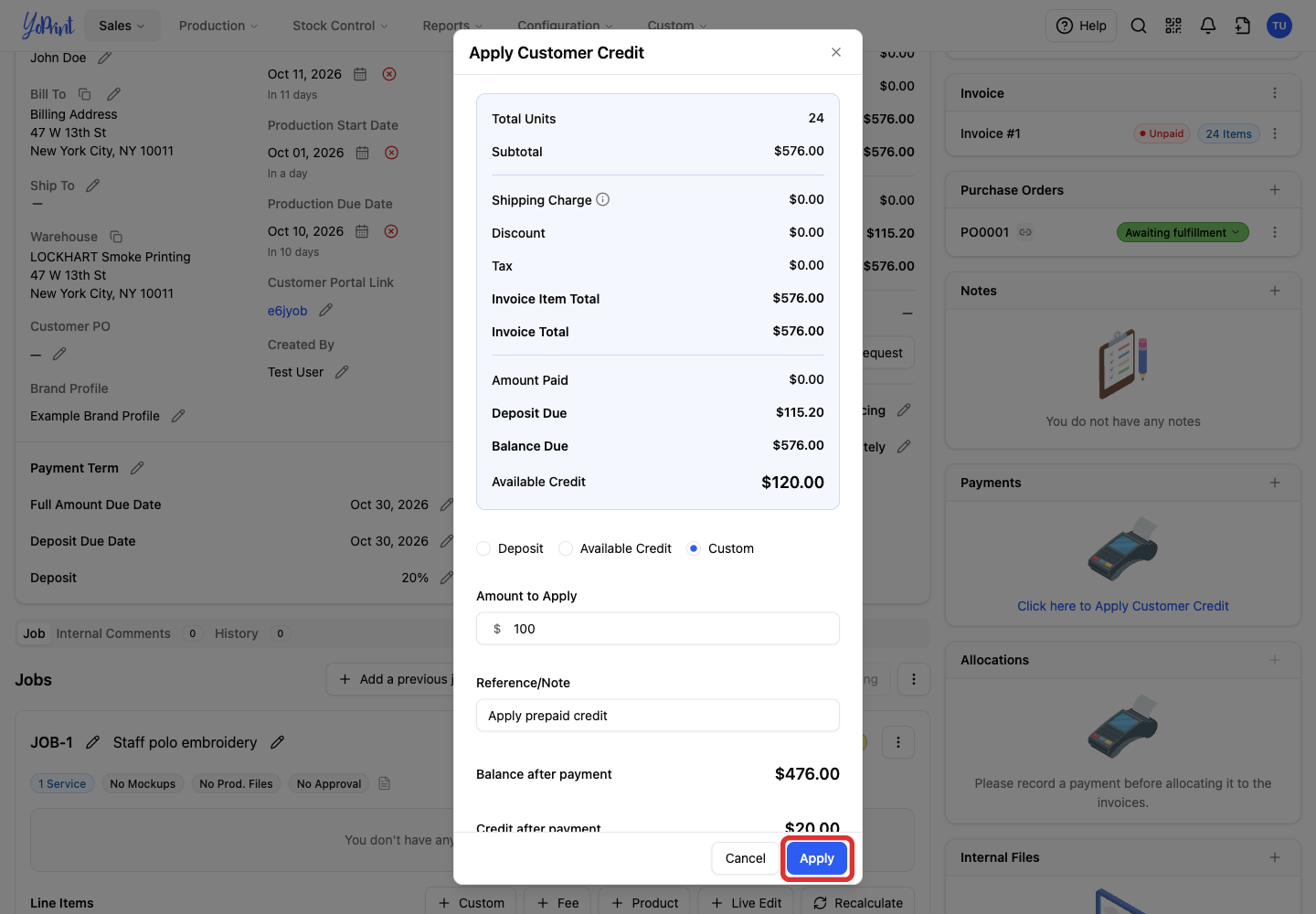Edit the John Doe customer pencil icon
Screen dimensions: 1316x914
104,58
